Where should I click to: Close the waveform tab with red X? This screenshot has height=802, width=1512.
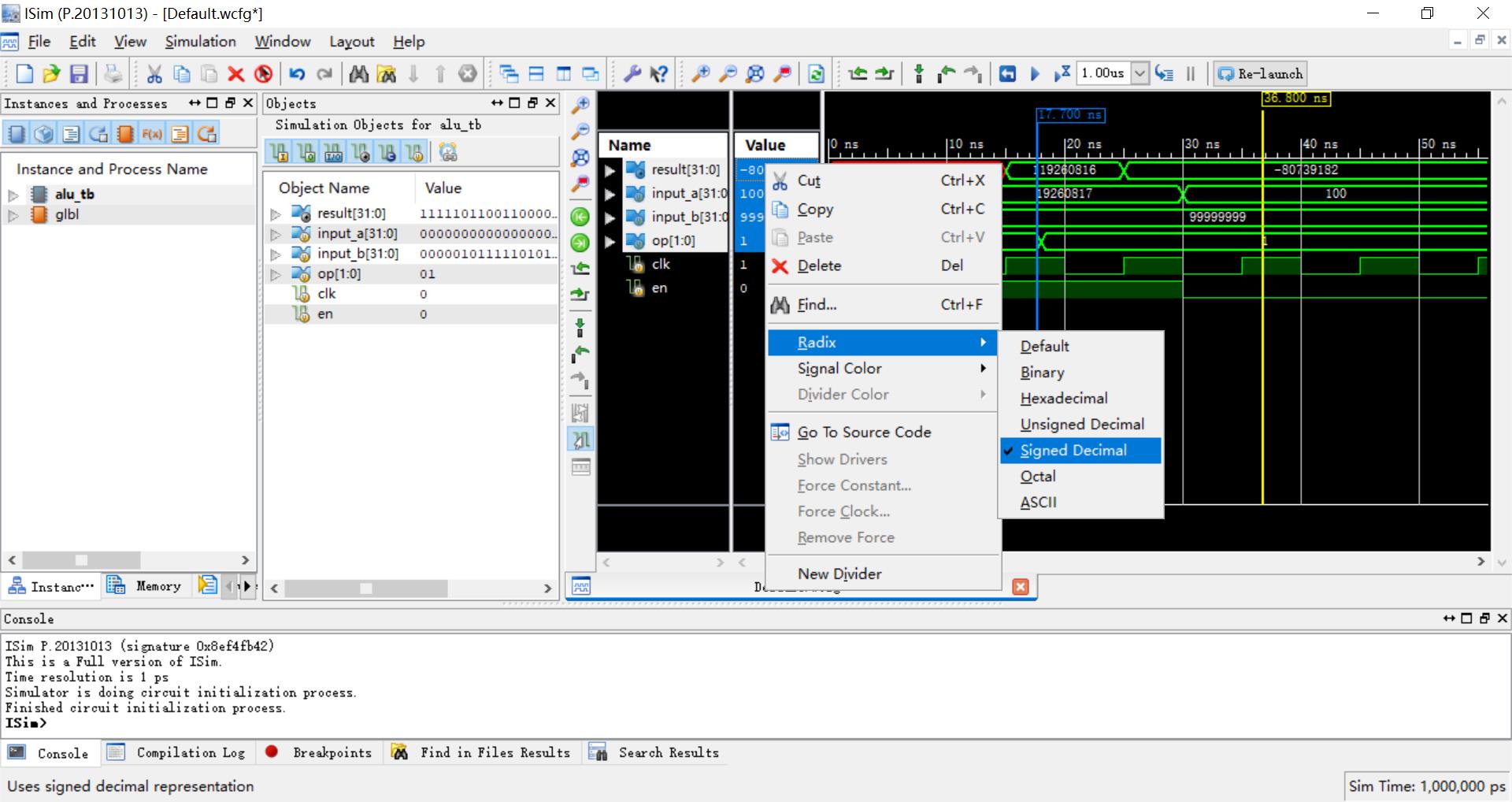[1021, 587]
